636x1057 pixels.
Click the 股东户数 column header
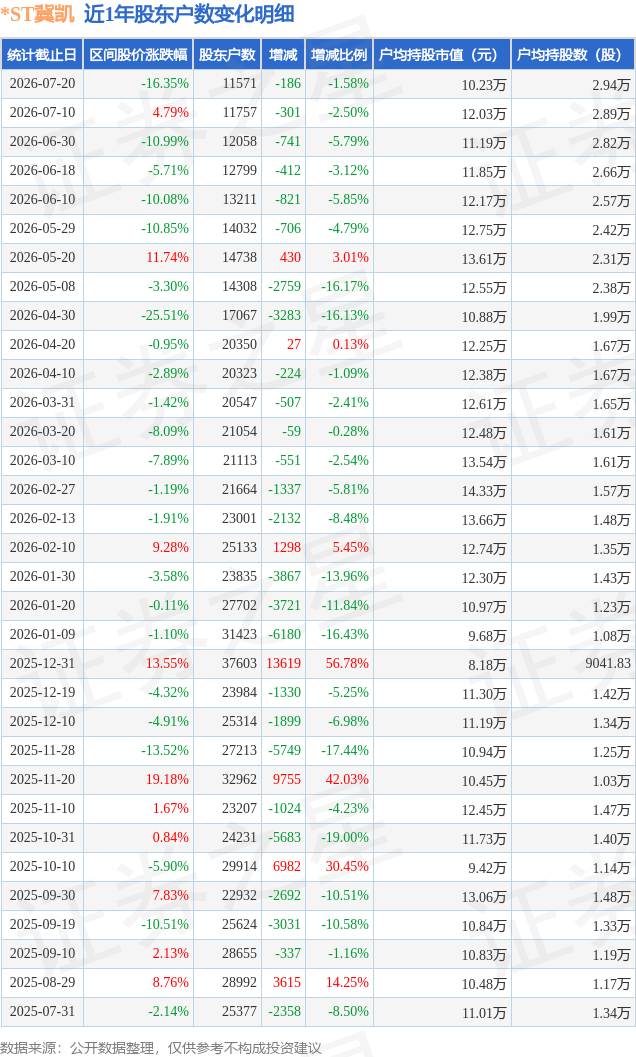(227, 55)
